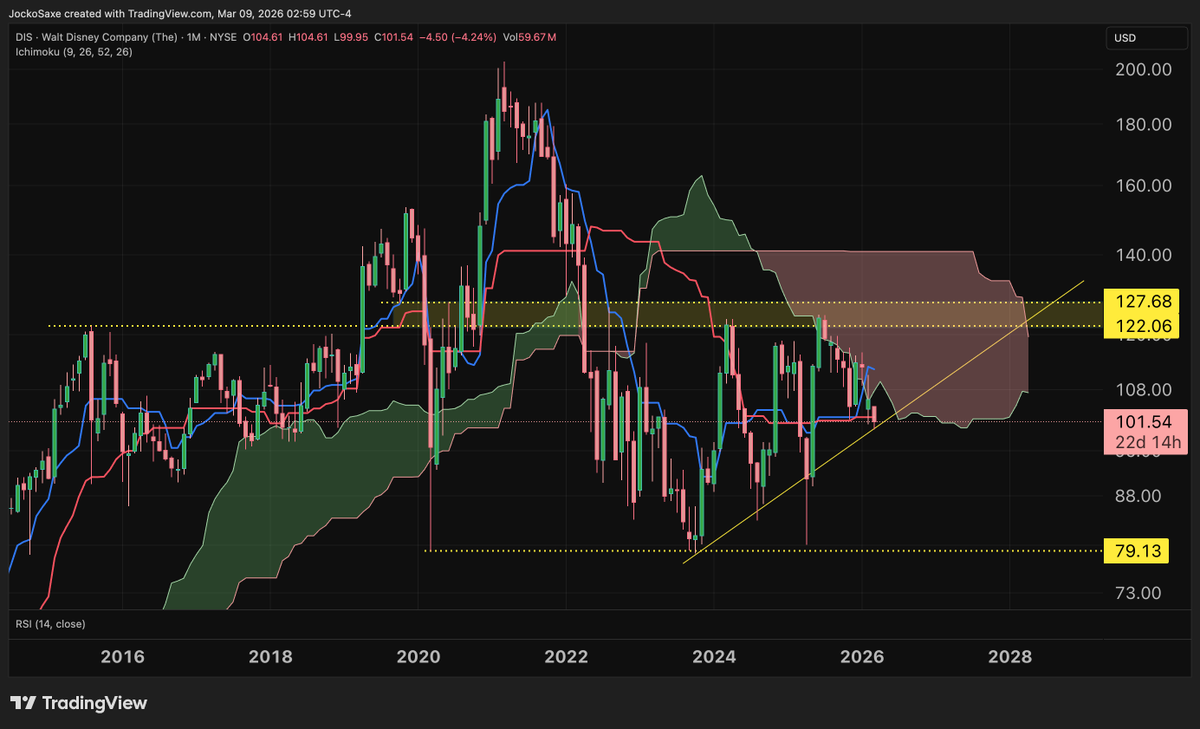Select the rising yellow trendline drawing
Viewport: 1200px width, 729px height.
point(883,422)
